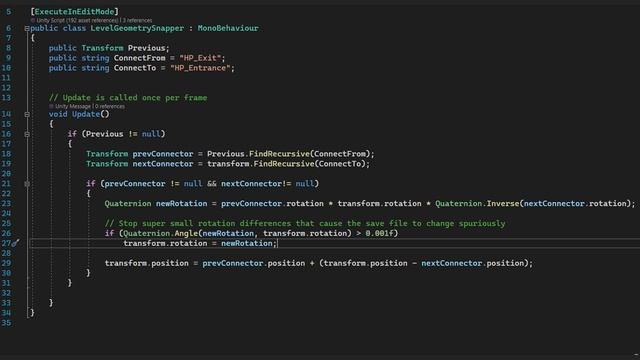Click the "HP_Exit" string literal
This screenshot has width=640, height=360.
point(200,58)
